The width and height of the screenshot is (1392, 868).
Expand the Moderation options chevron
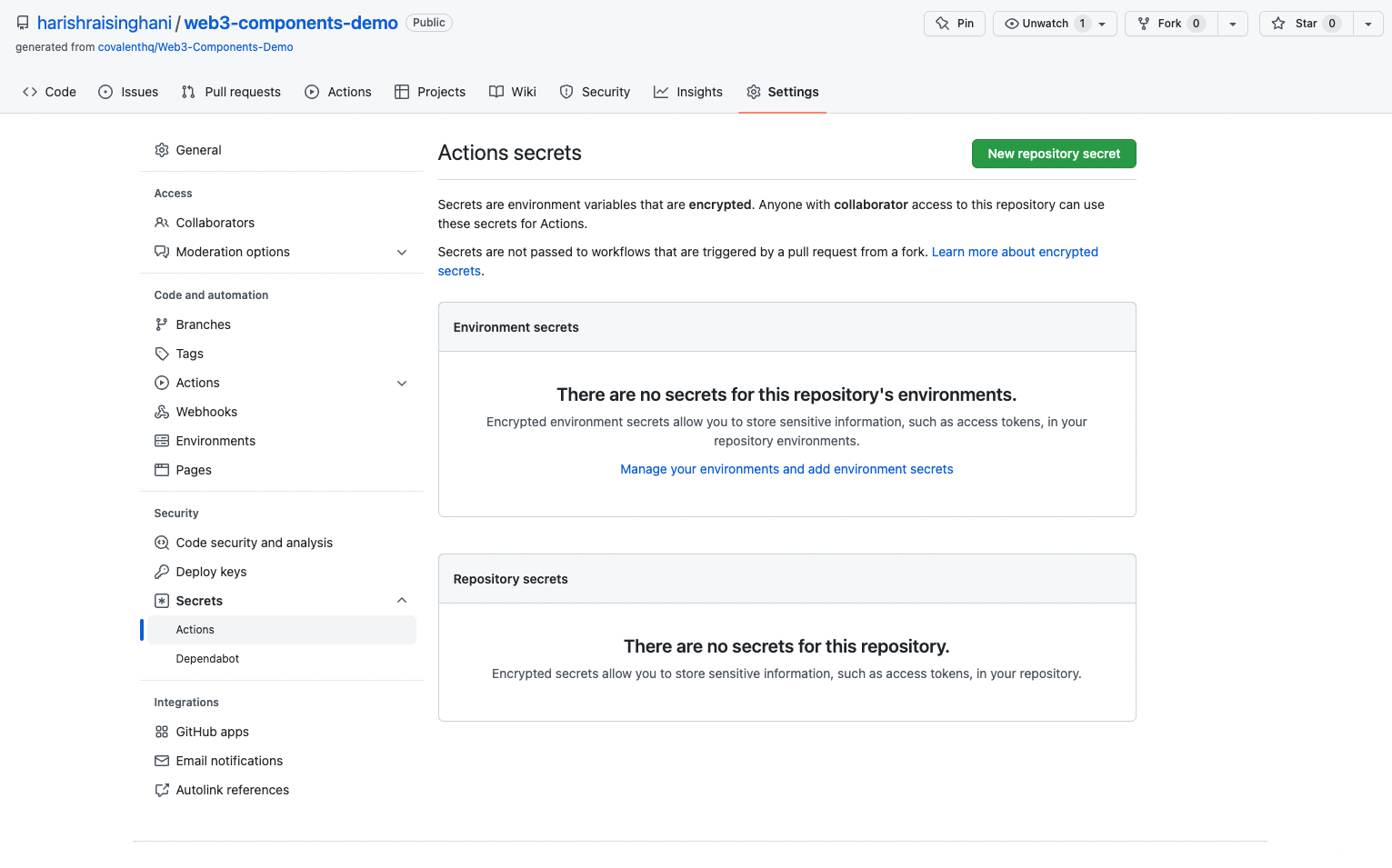coord(402,253)
